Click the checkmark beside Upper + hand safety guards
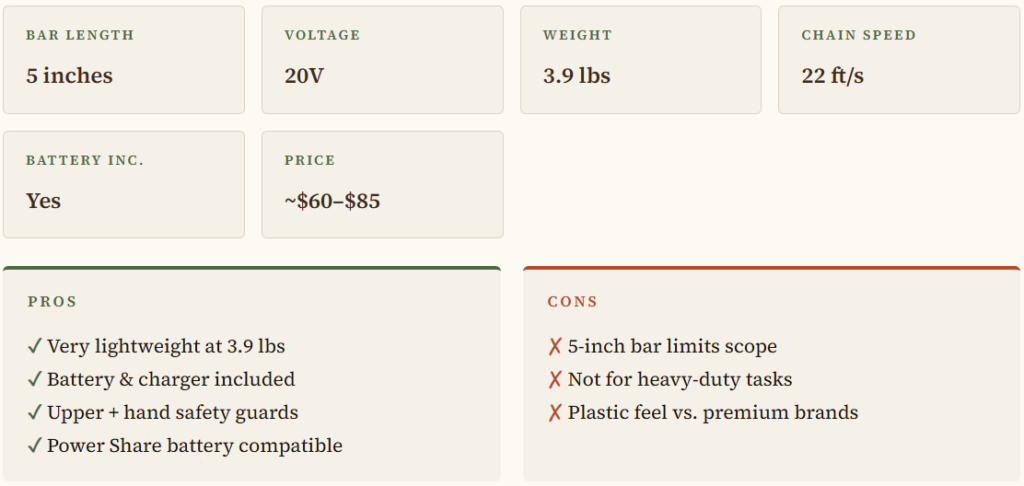This screenshot has height=486, width=1024. (x=35, y=413)
